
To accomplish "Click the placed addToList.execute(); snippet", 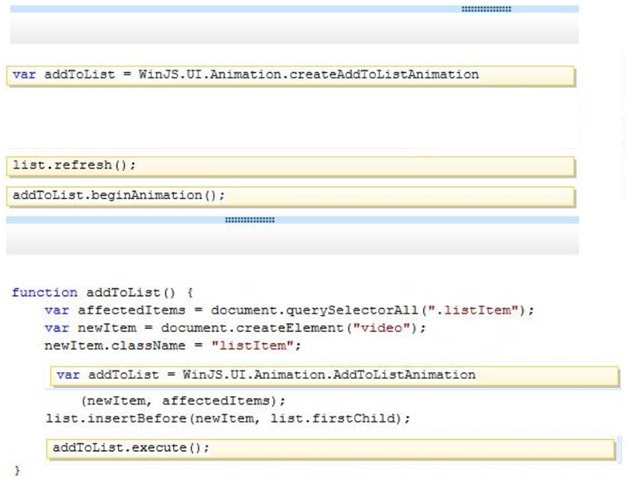I will click(331, 449).
